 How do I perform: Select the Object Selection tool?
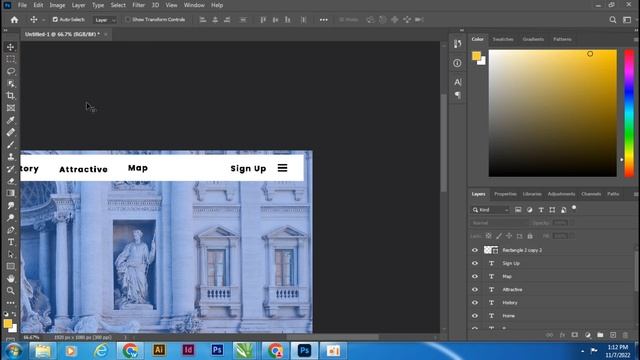(11, 84)
